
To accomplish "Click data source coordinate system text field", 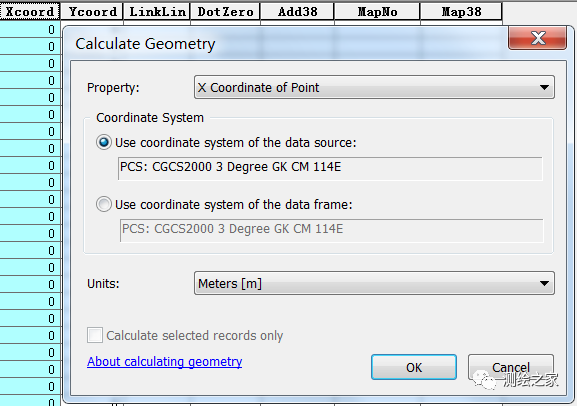I will [330, 168].
